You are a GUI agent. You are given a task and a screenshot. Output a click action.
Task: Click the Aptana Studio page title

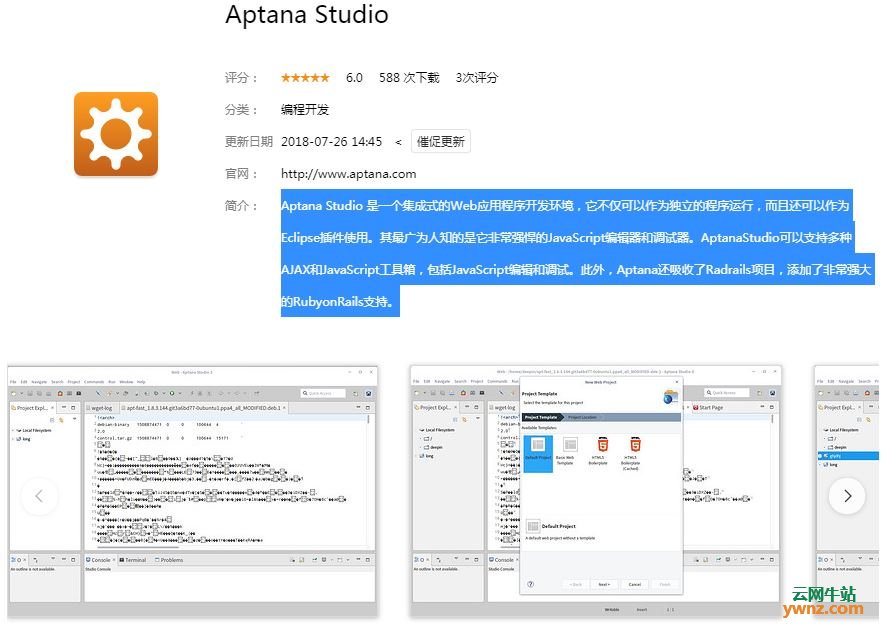click(307, 14)
